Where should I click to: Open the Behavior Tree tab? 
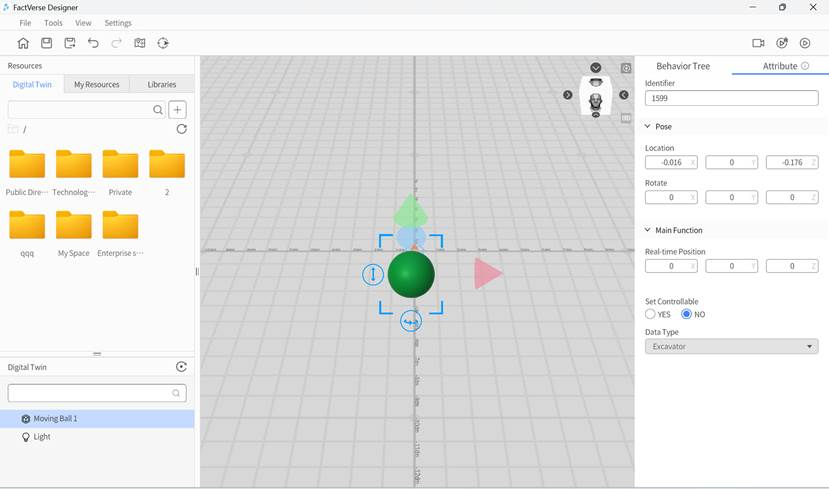pyautogui.click(x=683, y=66)
